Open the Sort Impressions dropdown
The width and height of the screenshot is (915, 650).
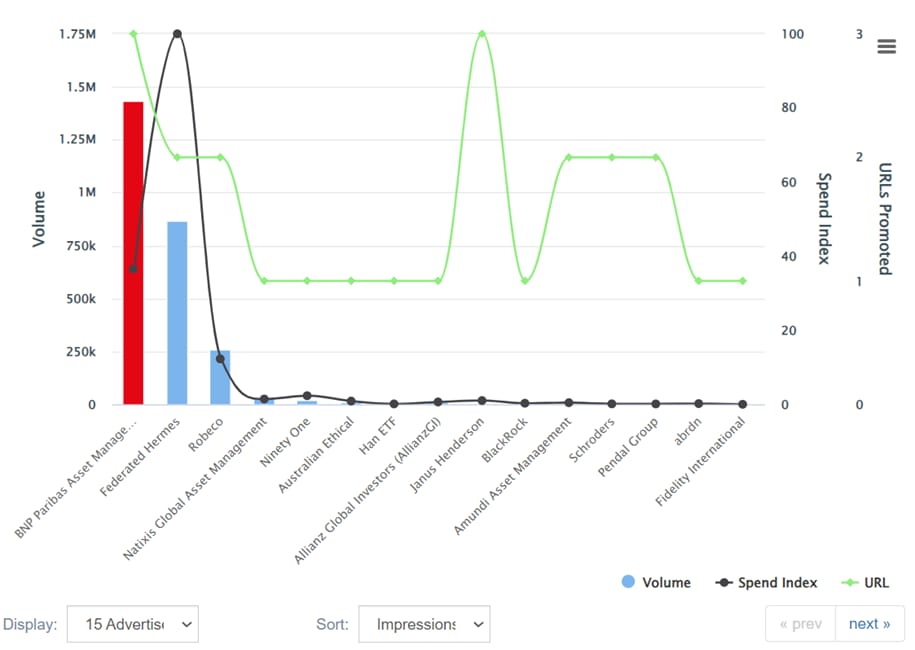424,624
